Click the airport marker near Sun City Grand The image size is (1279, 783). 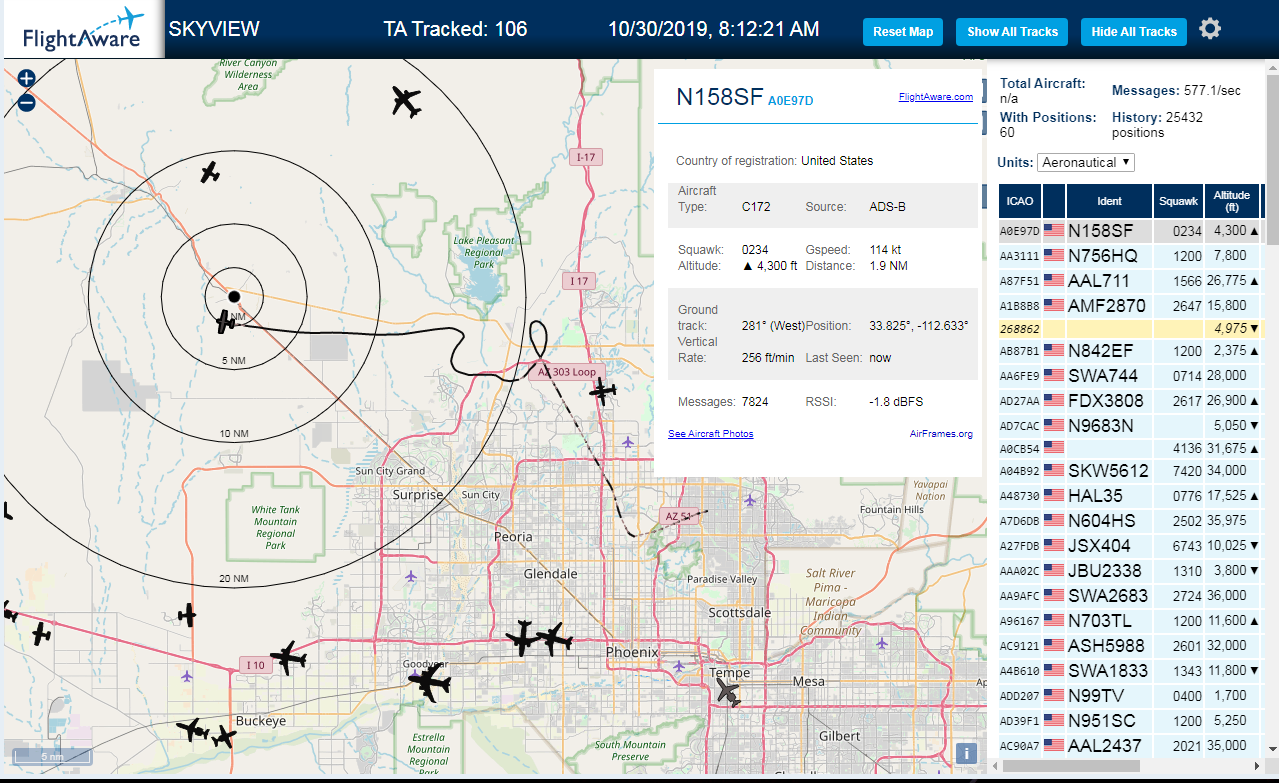(x=410, y=576)
